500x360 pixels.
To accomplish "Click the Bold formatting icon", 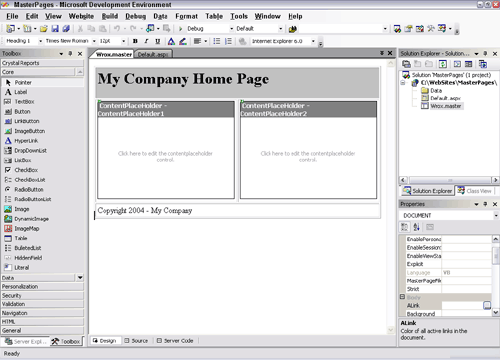I will [135, 41].
